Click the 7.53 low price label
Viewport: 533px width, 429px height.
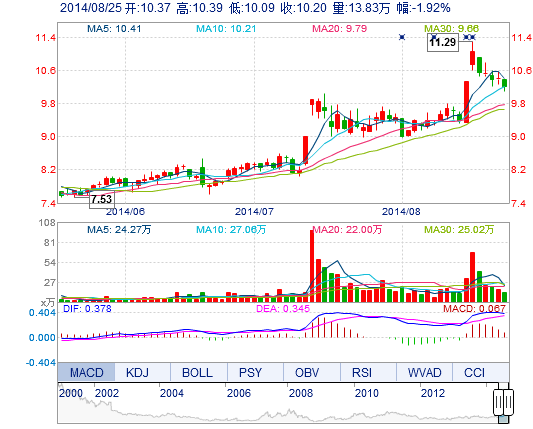coord(102,199)
